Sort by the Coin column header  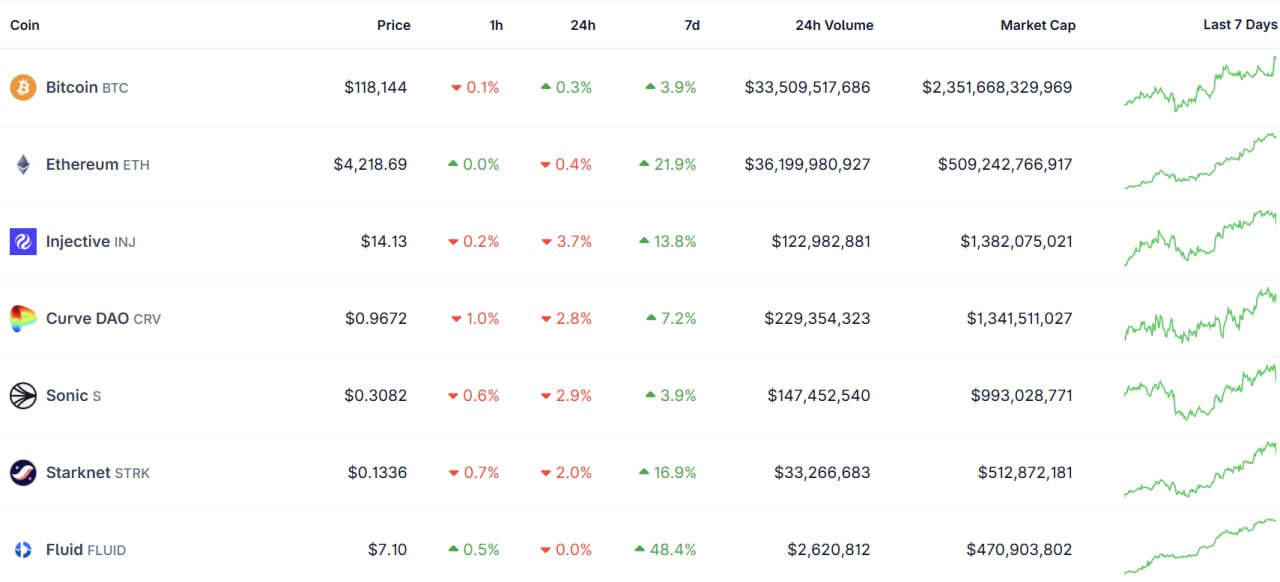pos(25,25)
